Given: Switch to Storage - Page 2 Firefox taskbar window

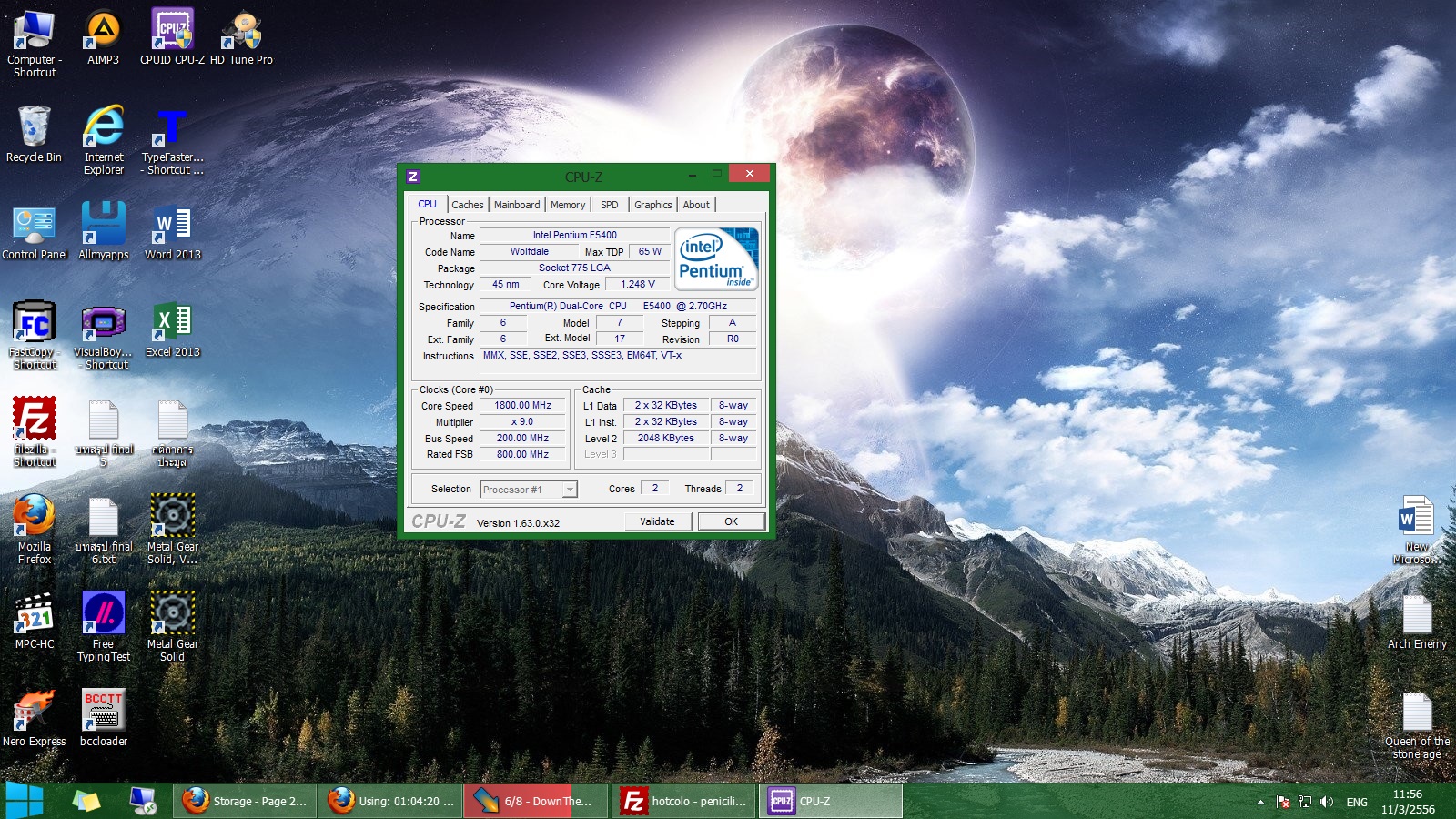Looking at the screenshot, I should pos(245,801).
